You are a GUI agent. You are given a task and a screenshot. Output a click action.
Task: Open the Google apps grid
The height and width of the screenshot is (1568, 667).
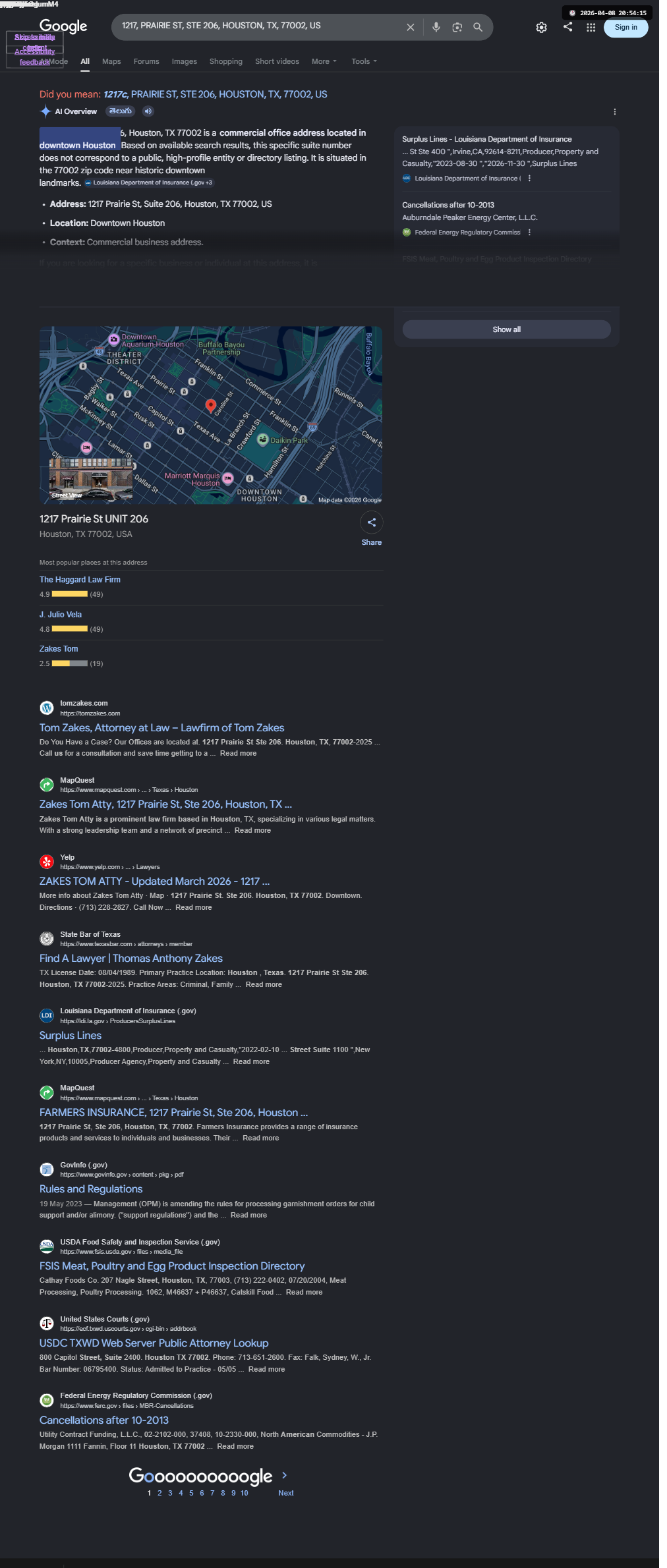[591, 28]
